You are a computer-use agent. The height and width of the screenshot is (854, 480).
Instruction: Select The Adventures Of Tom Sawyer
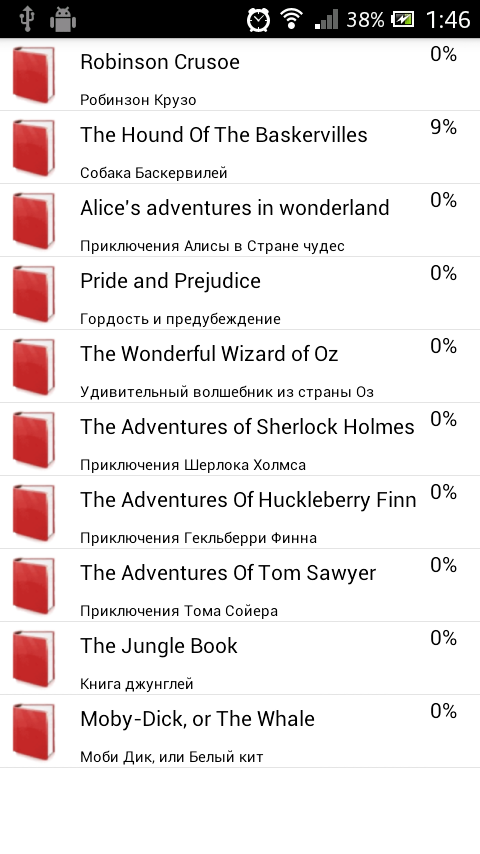(x=240, y=585)
